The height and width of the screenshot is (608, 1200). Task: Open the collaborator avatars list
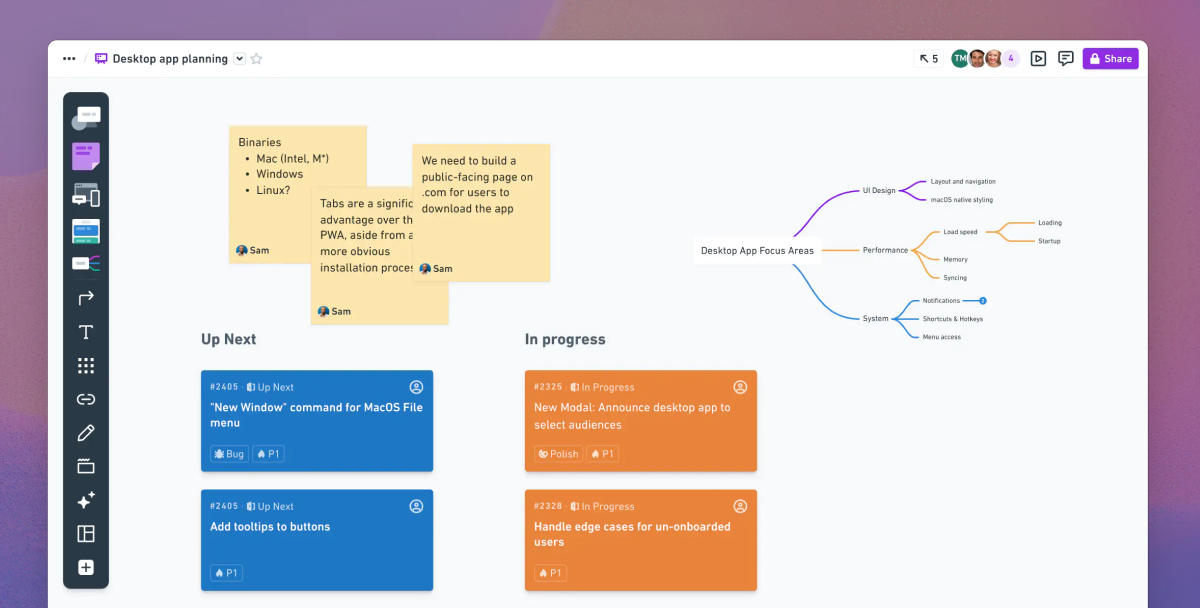984,59
